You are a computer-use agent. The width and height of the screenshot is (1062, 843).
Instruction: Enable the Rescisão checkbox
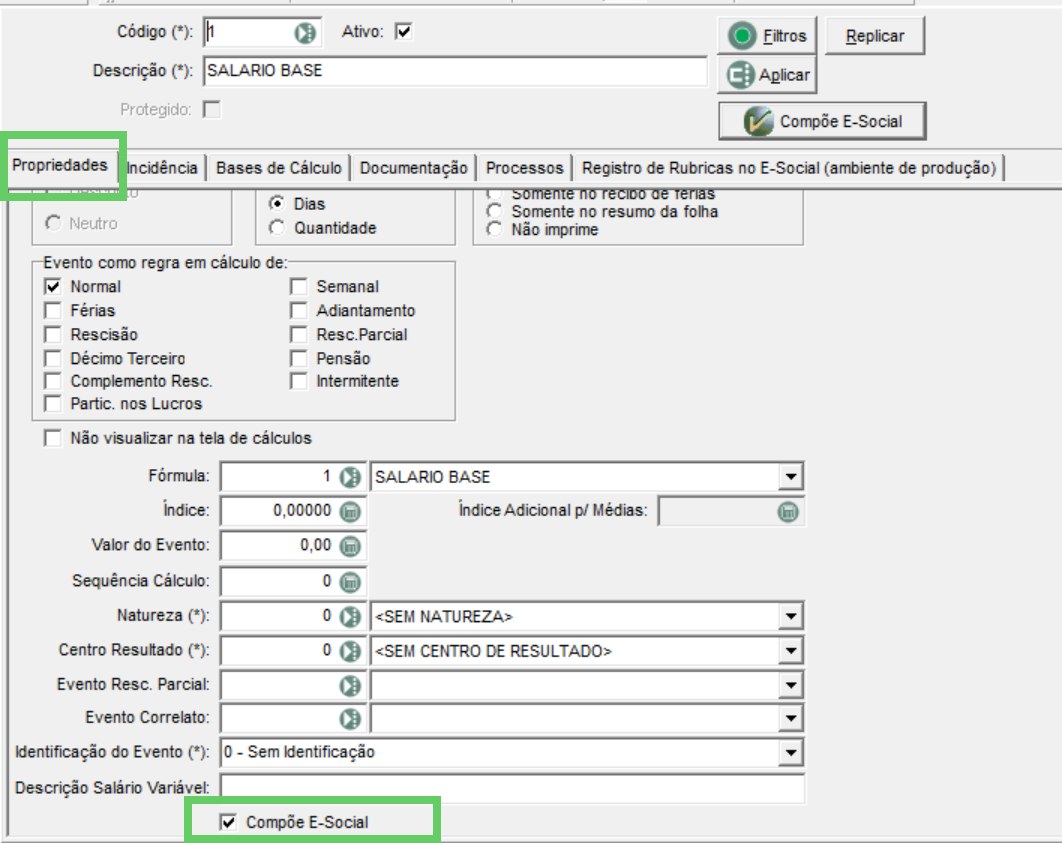[x=53, y=334]
